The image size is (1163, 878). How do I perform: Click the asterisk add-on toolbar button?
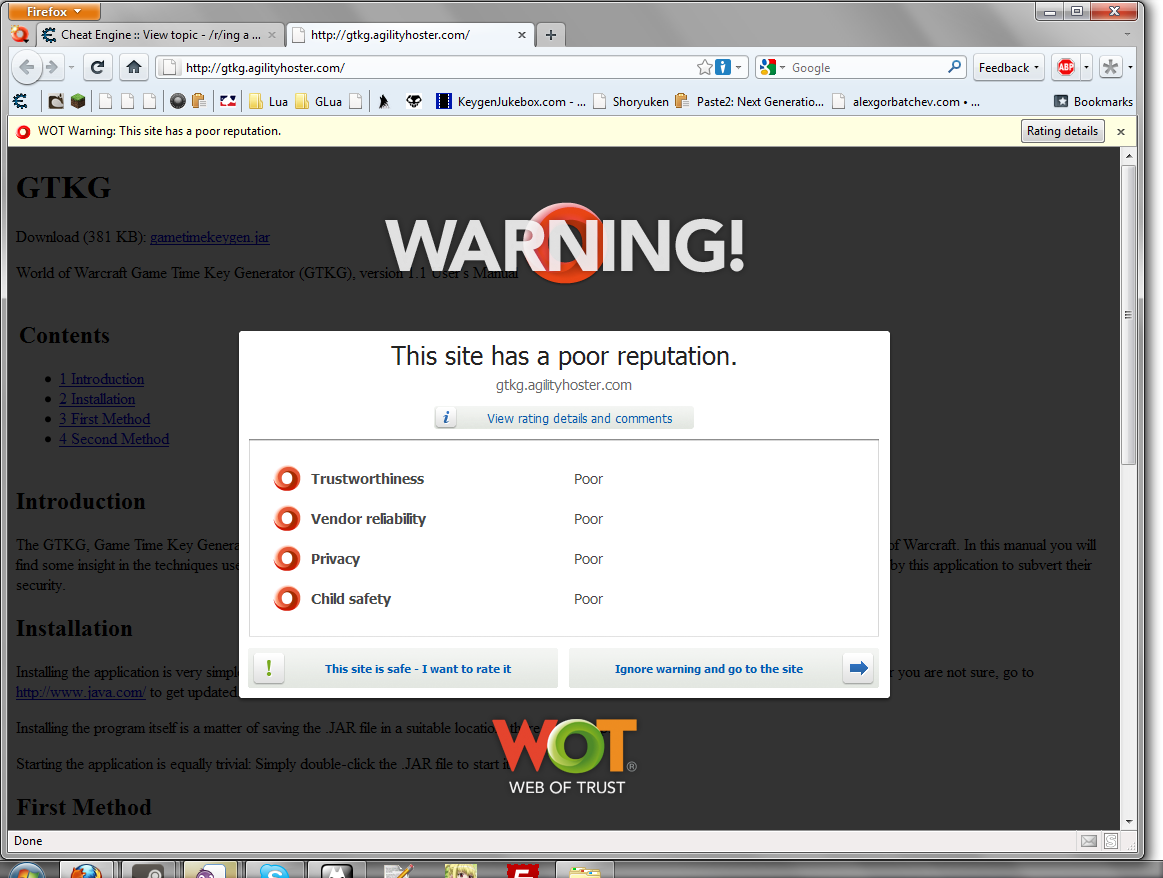tap(1110, 67)
